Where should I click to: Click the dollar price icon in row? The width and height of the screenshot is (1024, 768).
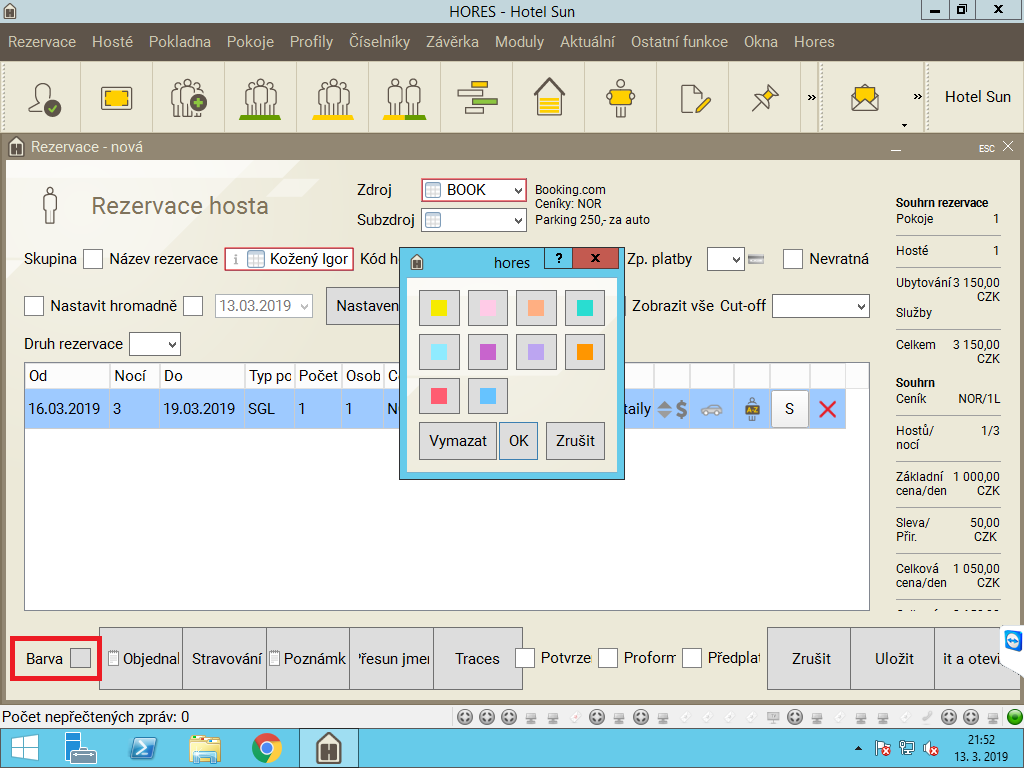tap(681, 409)
